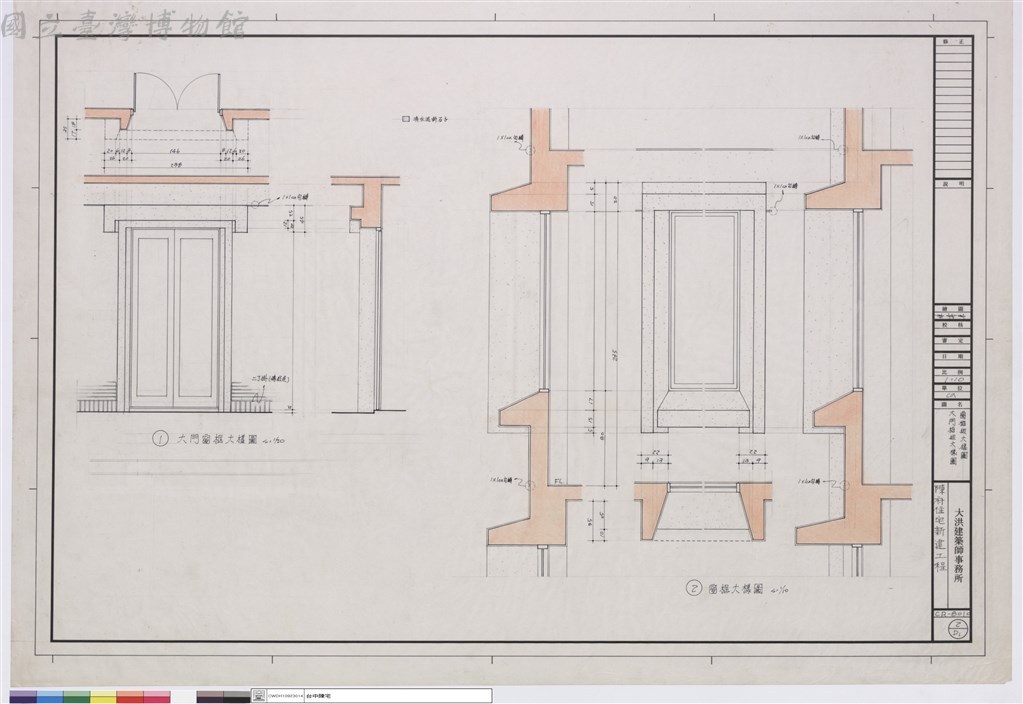The height and width of the screenshot is (704, 1023).
Task: Click the FL floor level mark
Action: point(558,481)
